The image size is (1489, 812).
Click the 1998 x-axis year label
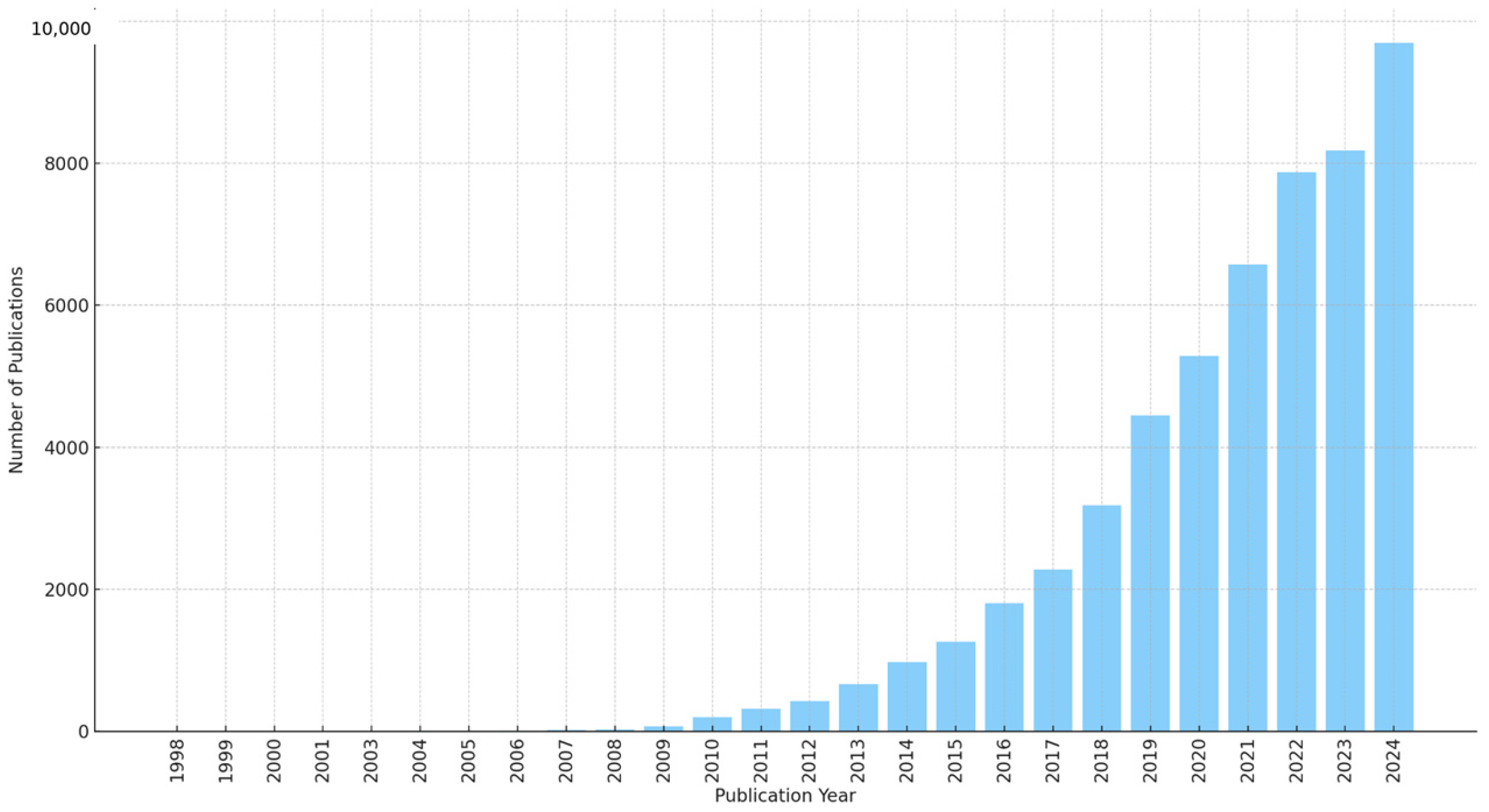click(177, 761)
